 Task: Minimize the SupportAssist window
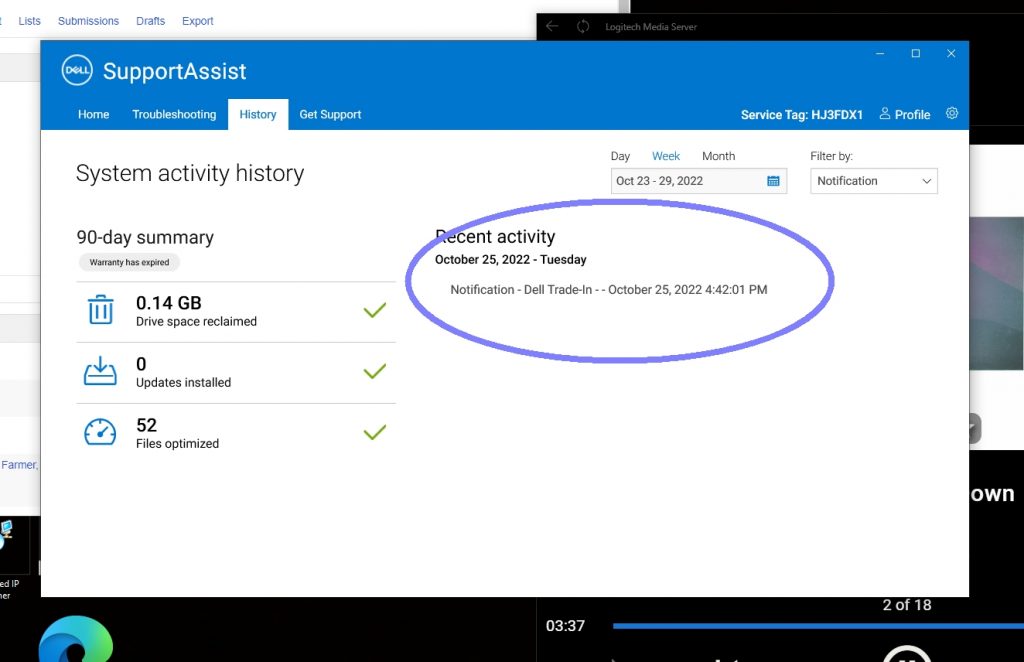click(x=880, y=54)
